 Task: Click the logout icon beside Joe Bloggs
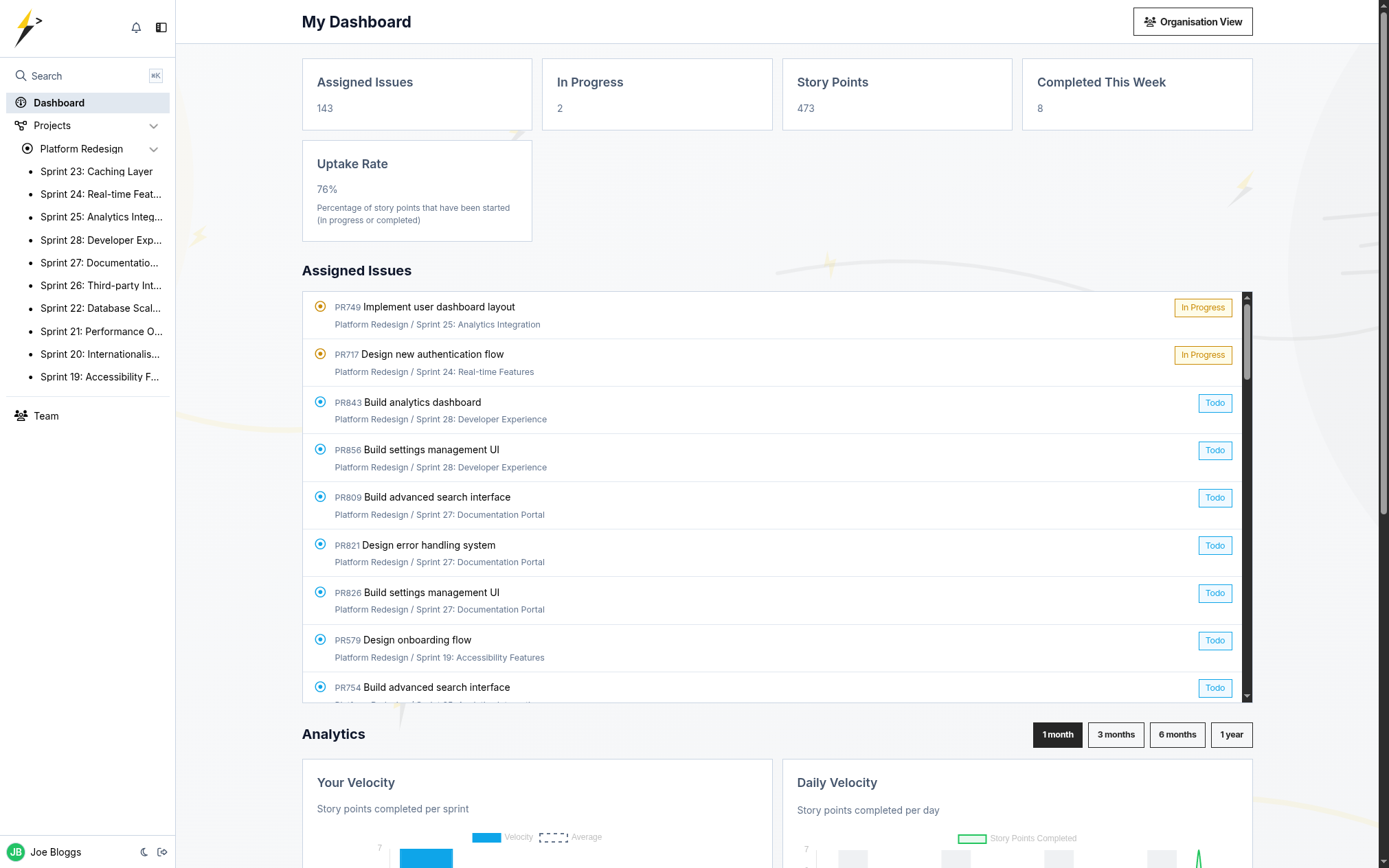tap(163, 852)
